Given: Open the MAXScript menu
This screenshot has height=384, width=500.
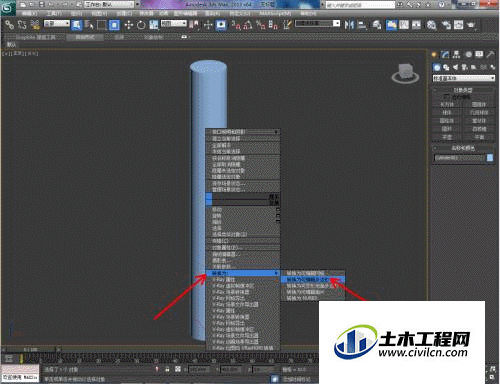Looking at the screenshot, I should (x=275, y=14).
